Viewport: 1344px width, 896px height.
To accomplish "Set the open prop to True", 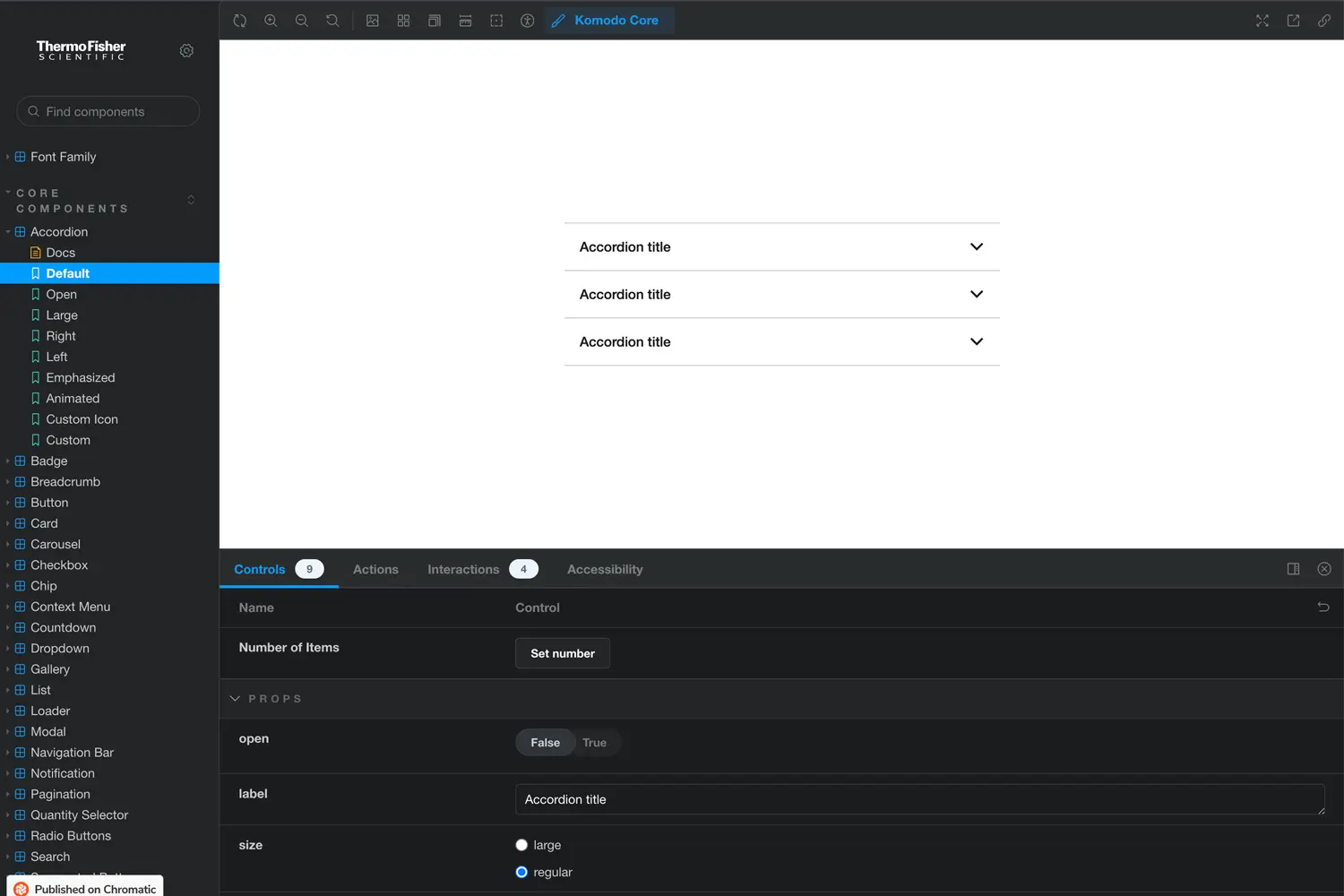I will pyautogui.click(x=594, y=743).
